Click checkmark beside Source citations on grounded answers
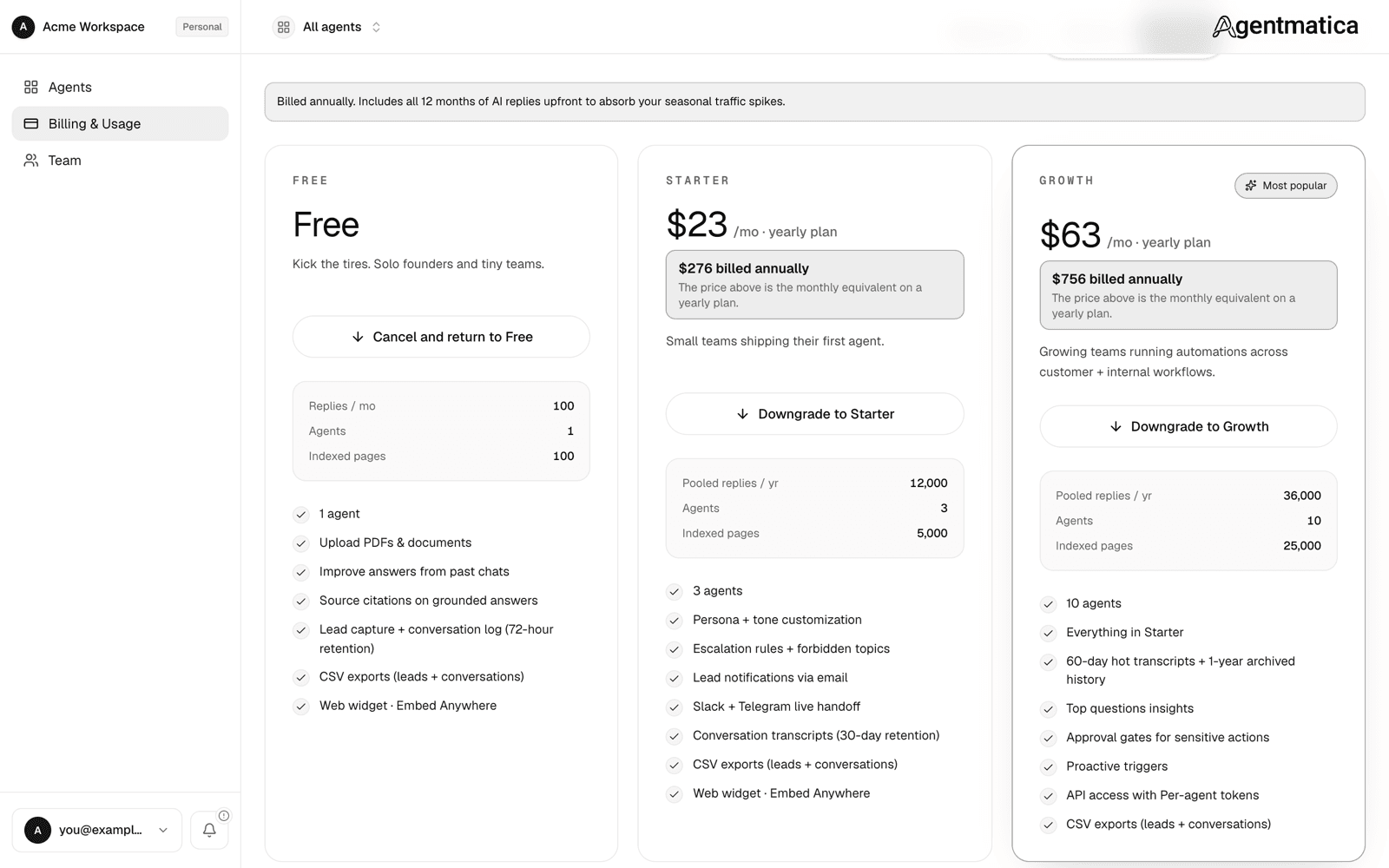This screenshot has height=868, width=1389. click(x=301, y=602)
